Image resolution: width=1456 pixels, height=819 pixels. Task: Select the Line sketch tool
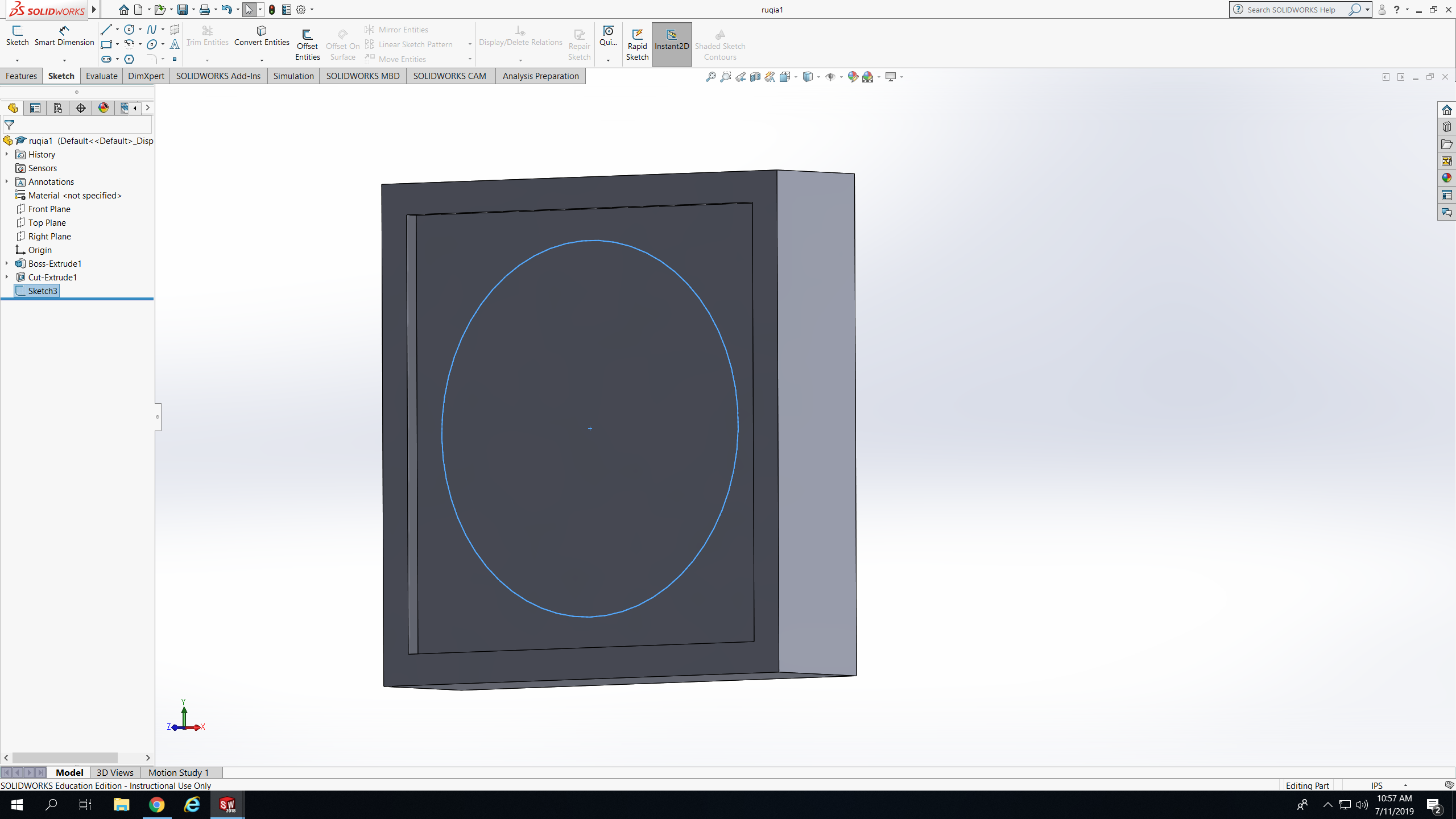(x=106, y=30)
